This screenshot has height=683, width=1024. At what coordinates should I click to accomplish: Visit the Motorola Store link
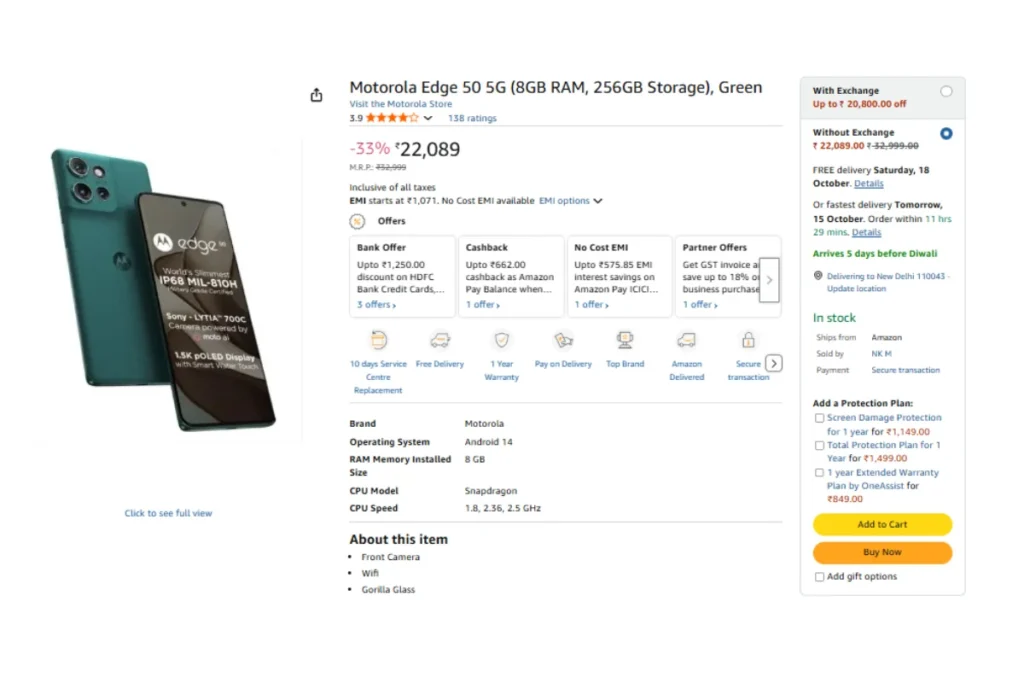click(x=400, y=104)
